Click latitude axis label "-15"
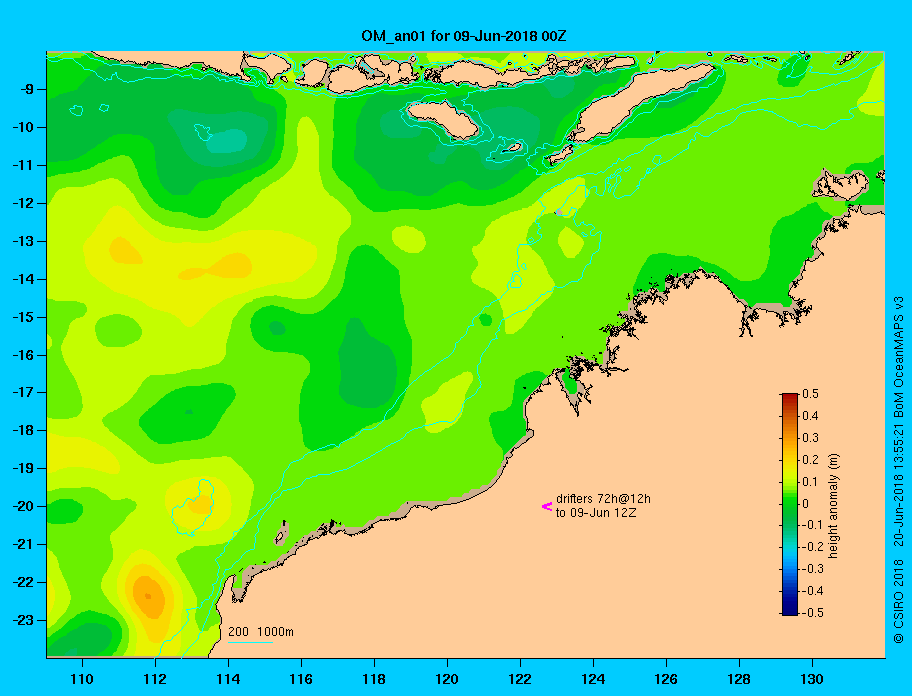The image size is (912, 696). 23,317
